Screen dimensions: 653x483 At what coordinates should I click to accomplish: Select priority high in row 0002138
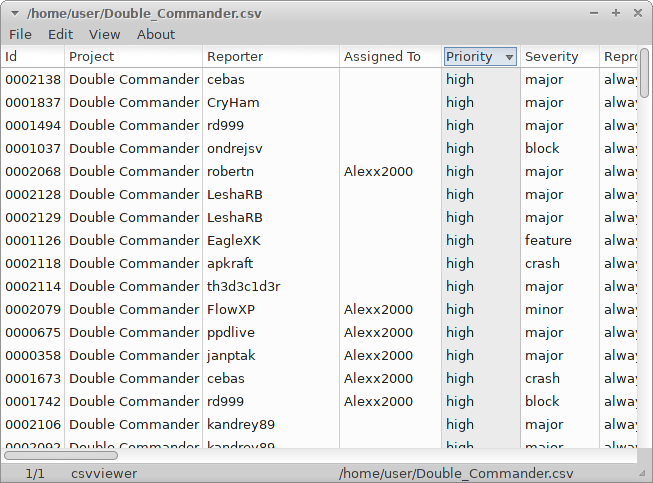point(460,80)
